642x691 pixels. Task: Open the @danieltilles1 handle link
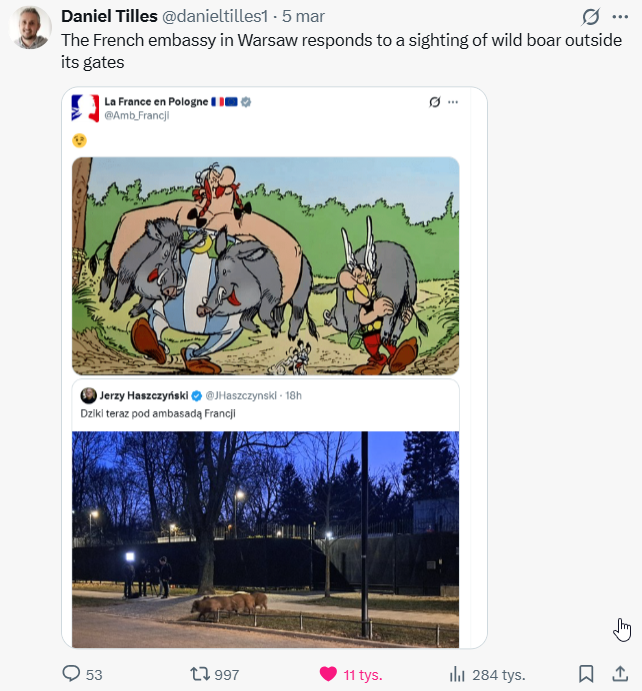214,17
